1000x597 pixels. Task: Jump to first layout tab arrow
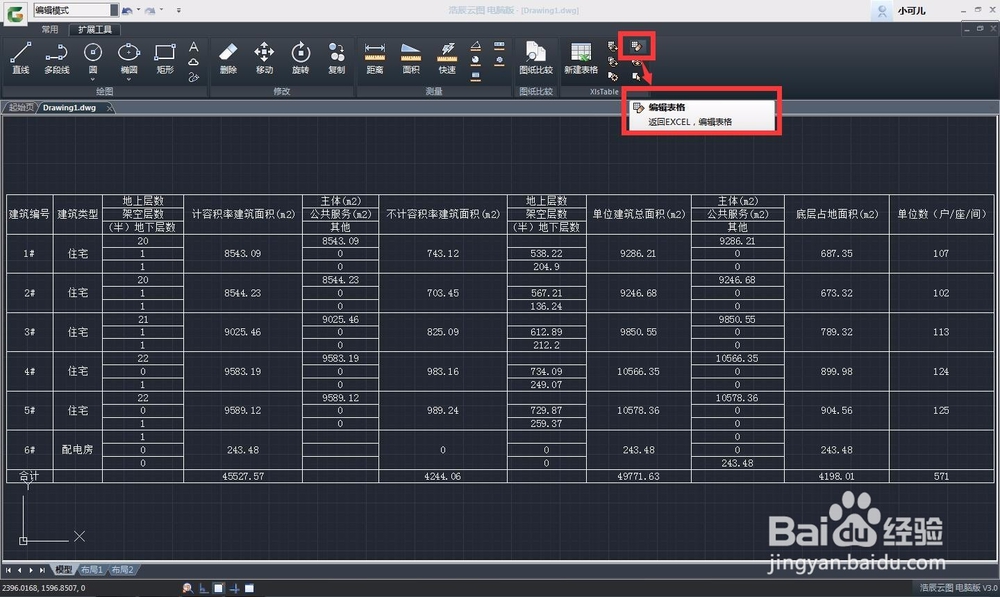[8, 570]
